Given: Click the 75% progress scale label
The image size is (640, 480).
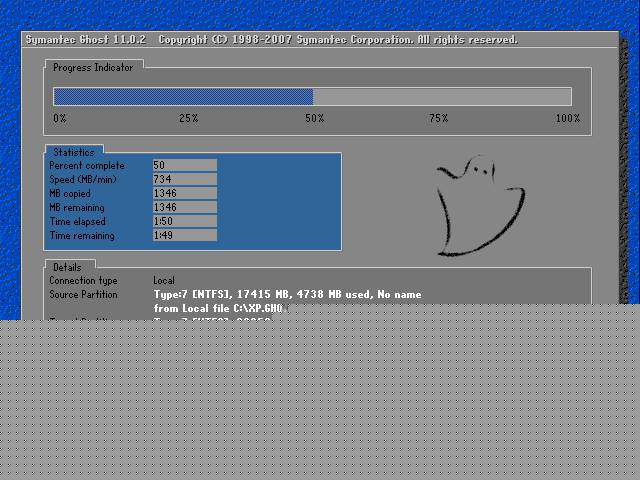Looking at the screenshot, I should (x=438, y=118).
